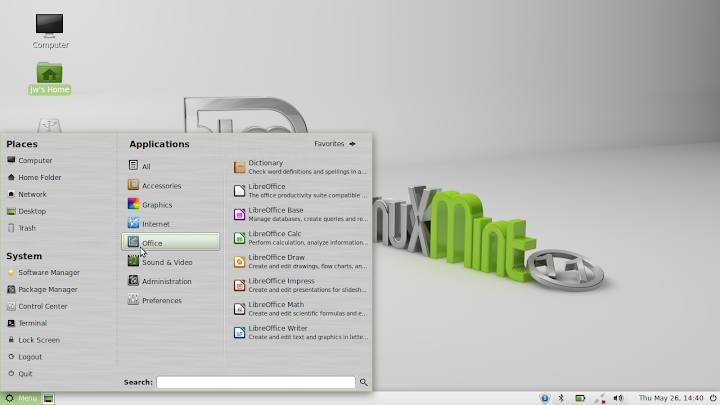Open LibreOffice Draw
The height and width of the screenshot is (405, 720).
299,261
